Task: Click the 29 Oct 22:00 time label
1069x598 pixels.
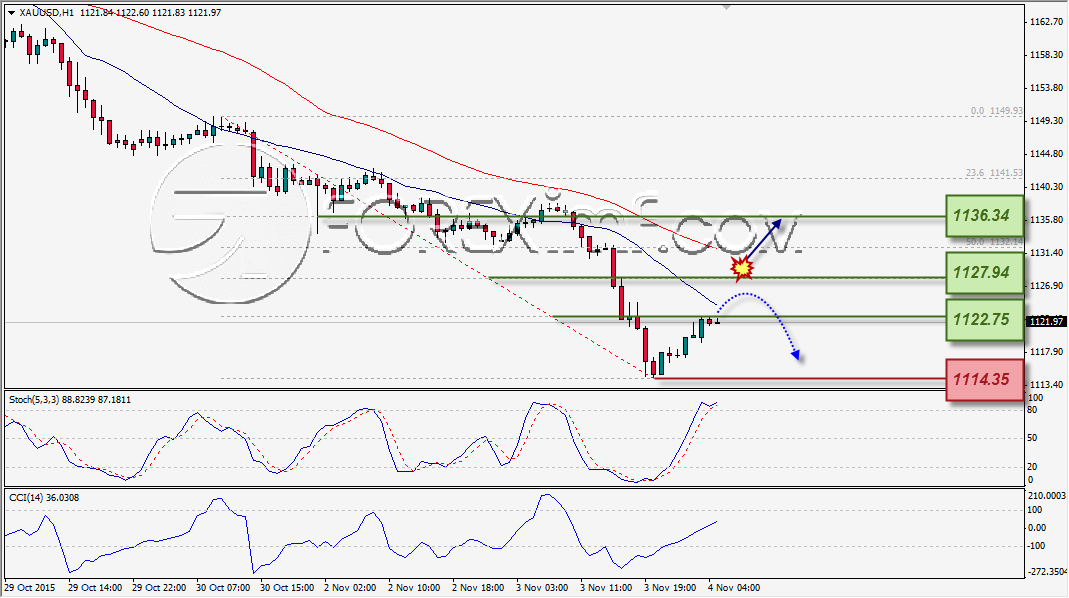Action: tap(159, 587)
